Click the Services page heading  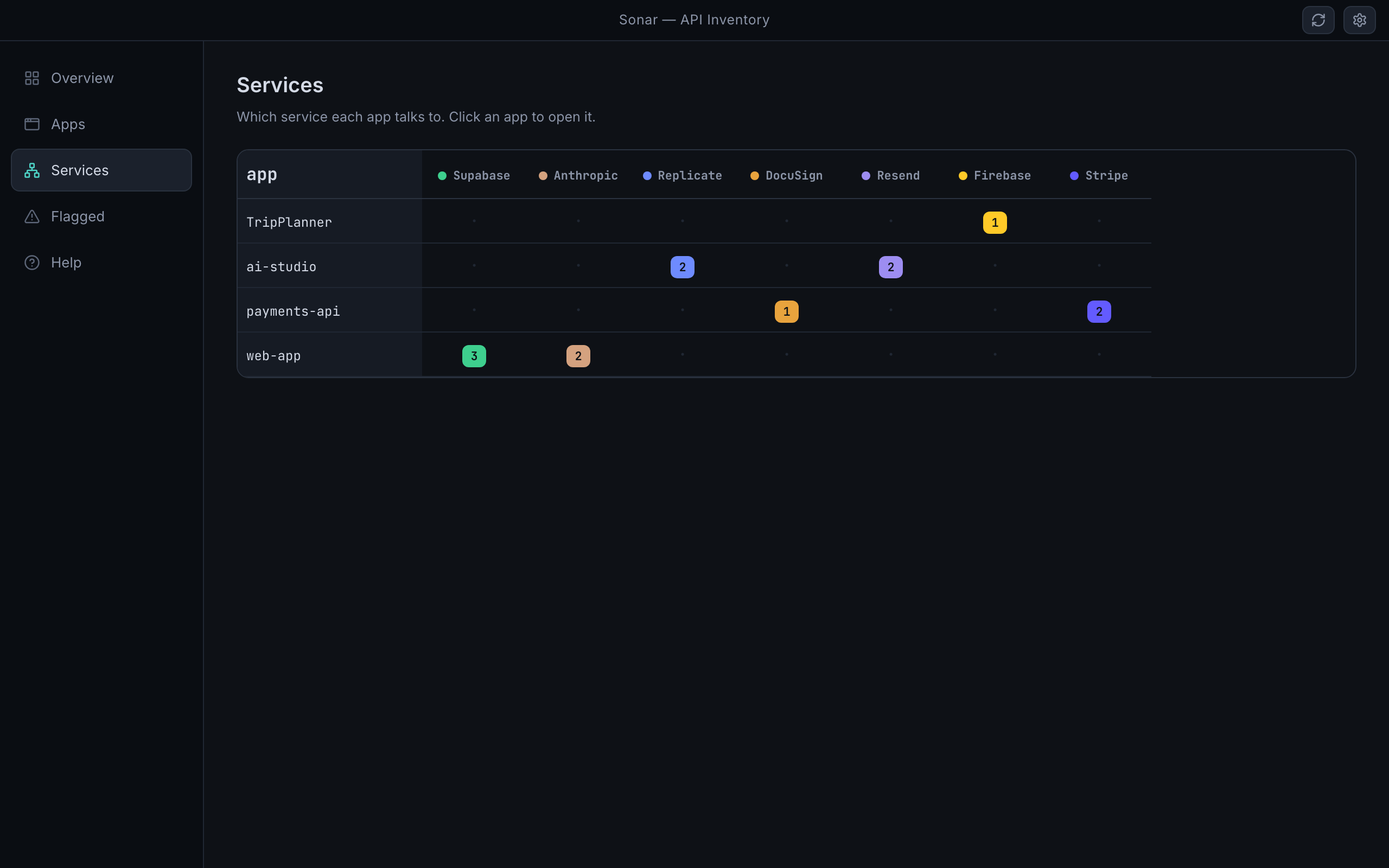pyautogui.click(x=280, y=85)
